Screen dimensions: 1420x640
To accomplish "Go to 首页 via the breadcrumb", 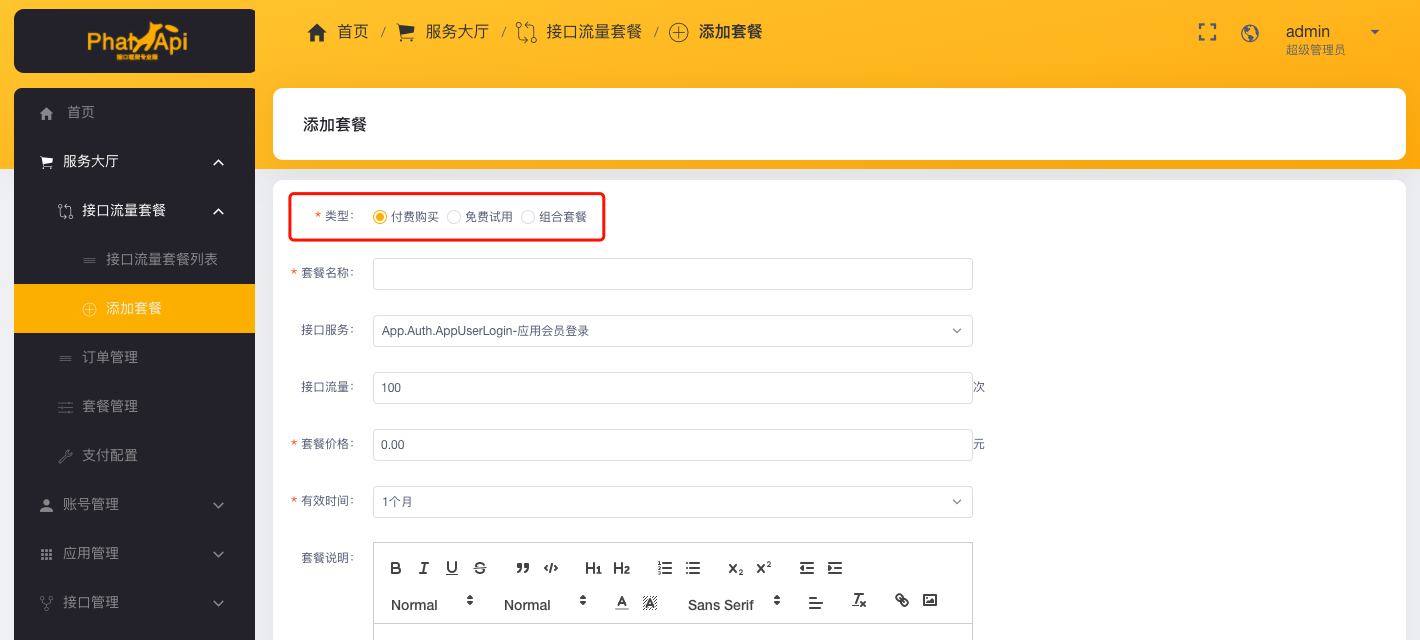I will pos(339,32).
